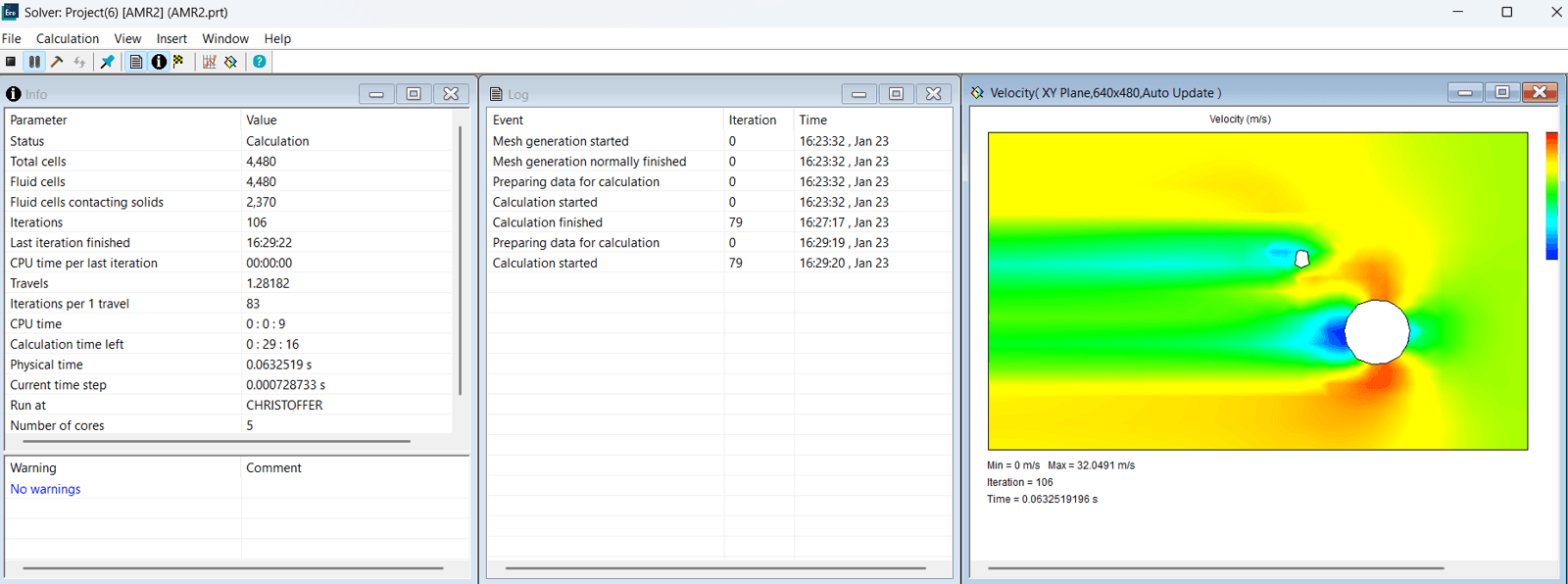Click the velocity color legend bar

pos(1551,196)
